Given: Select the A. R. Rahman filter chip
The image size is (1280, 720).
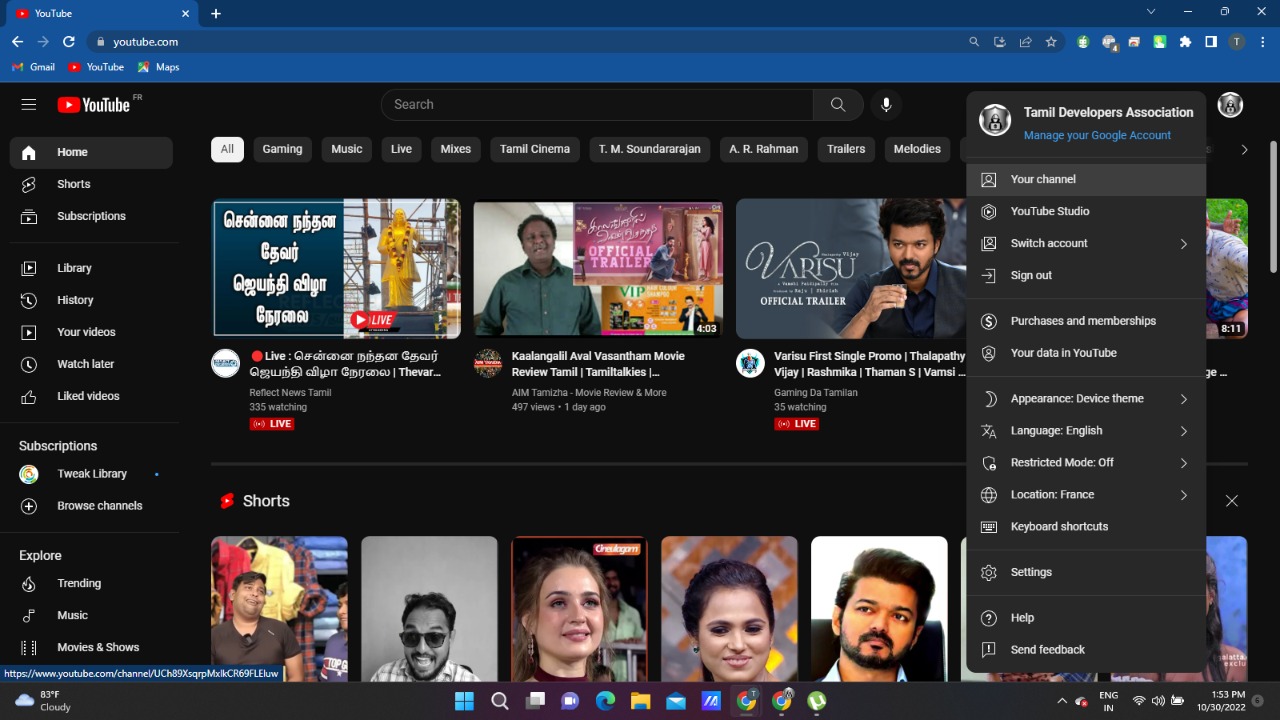Looking at the screenshot, I should (x=764, y=149).
